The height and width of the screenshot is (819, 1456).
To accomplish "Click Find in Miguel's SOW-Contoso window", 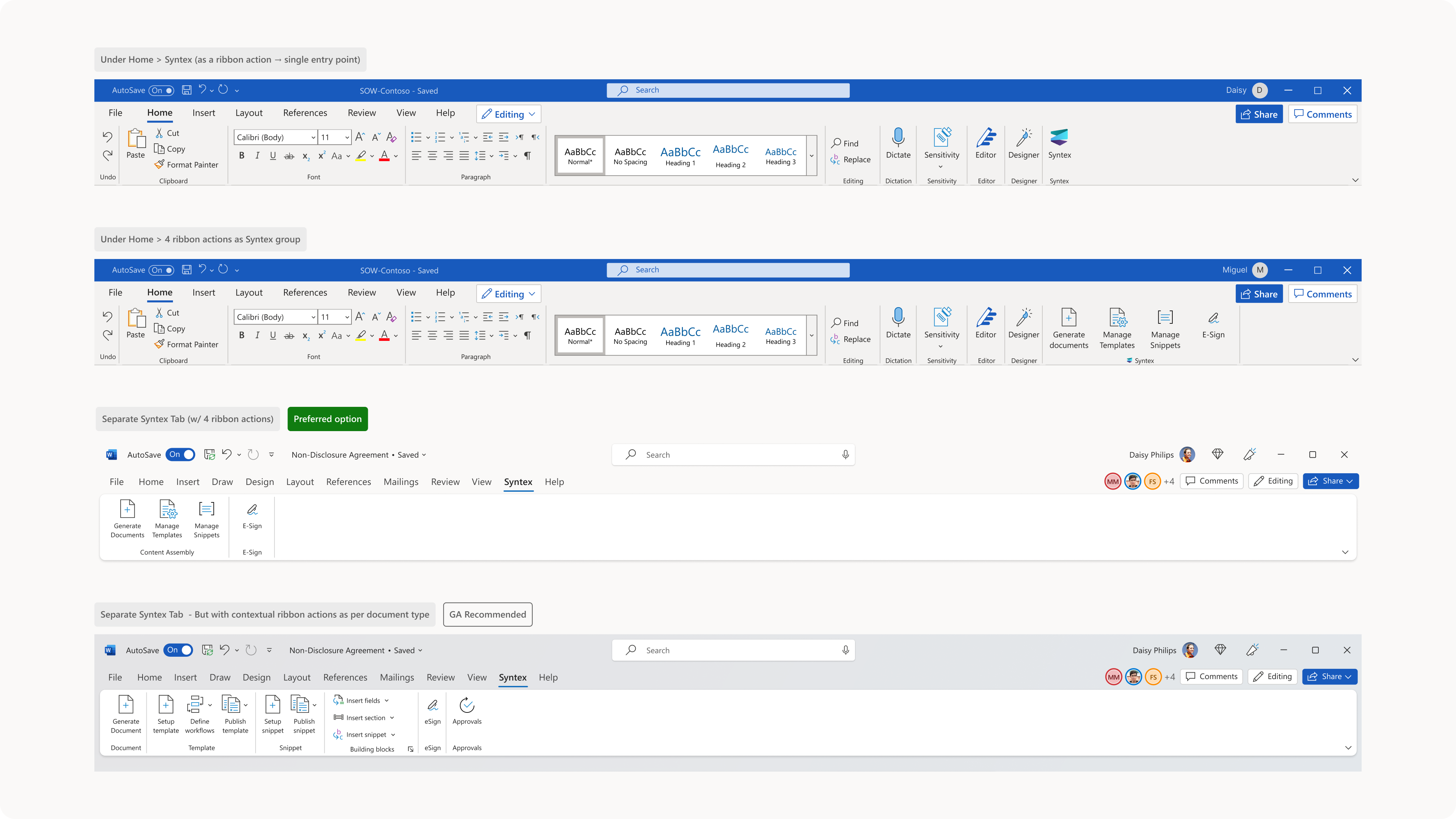I will tap(844, 323).
